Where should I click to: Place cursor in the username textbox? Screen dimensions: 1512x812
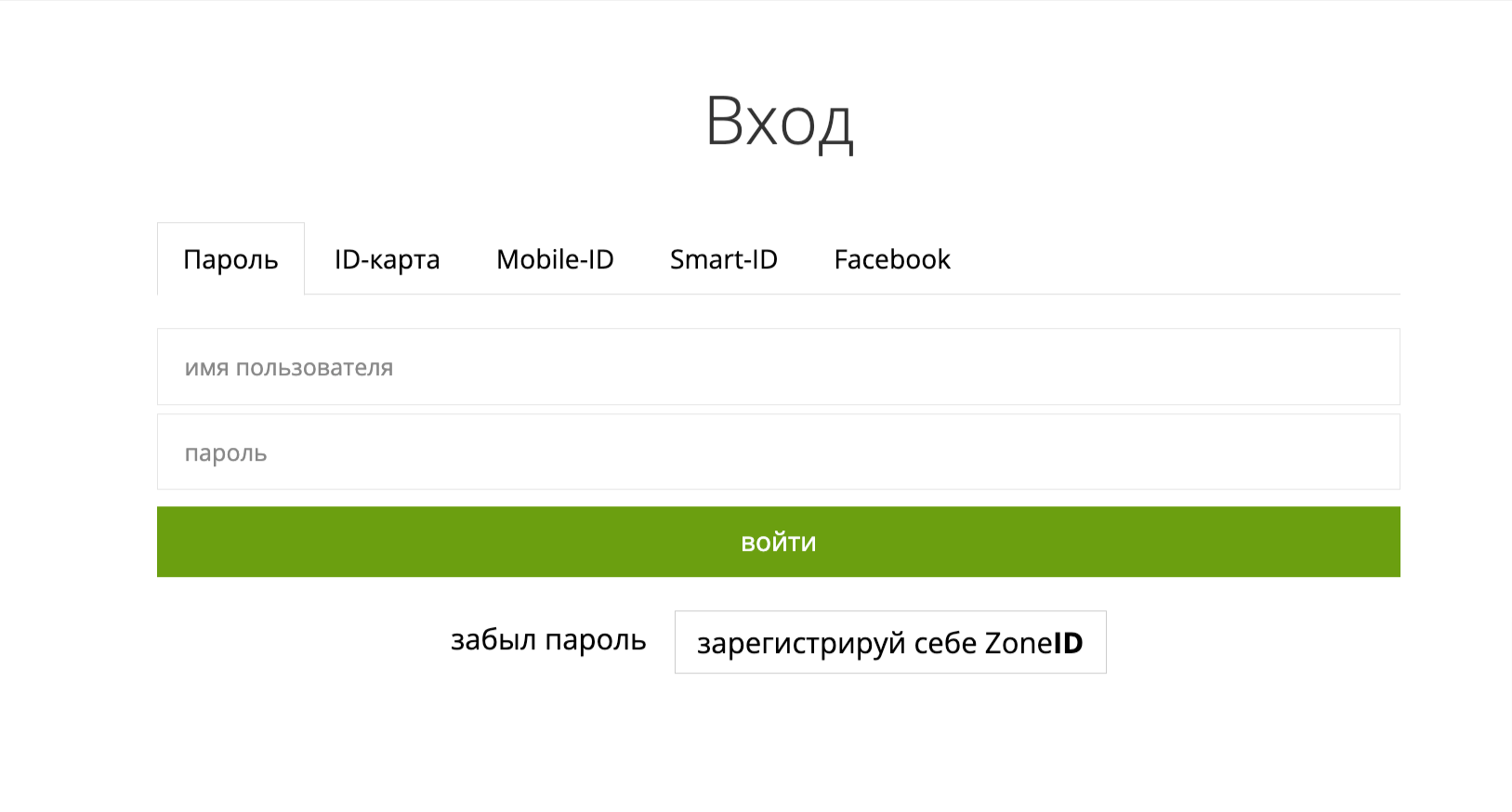click(779, 367)
